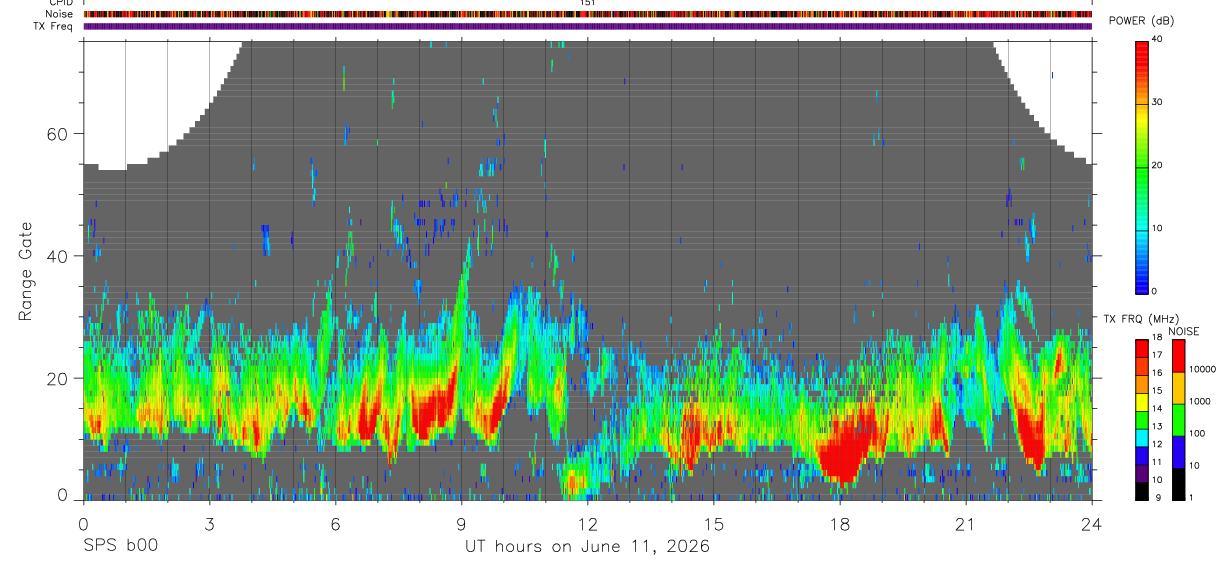Click the SPS b00 radar beam label
Screen dimensions: 1228x567
point(120,547)
